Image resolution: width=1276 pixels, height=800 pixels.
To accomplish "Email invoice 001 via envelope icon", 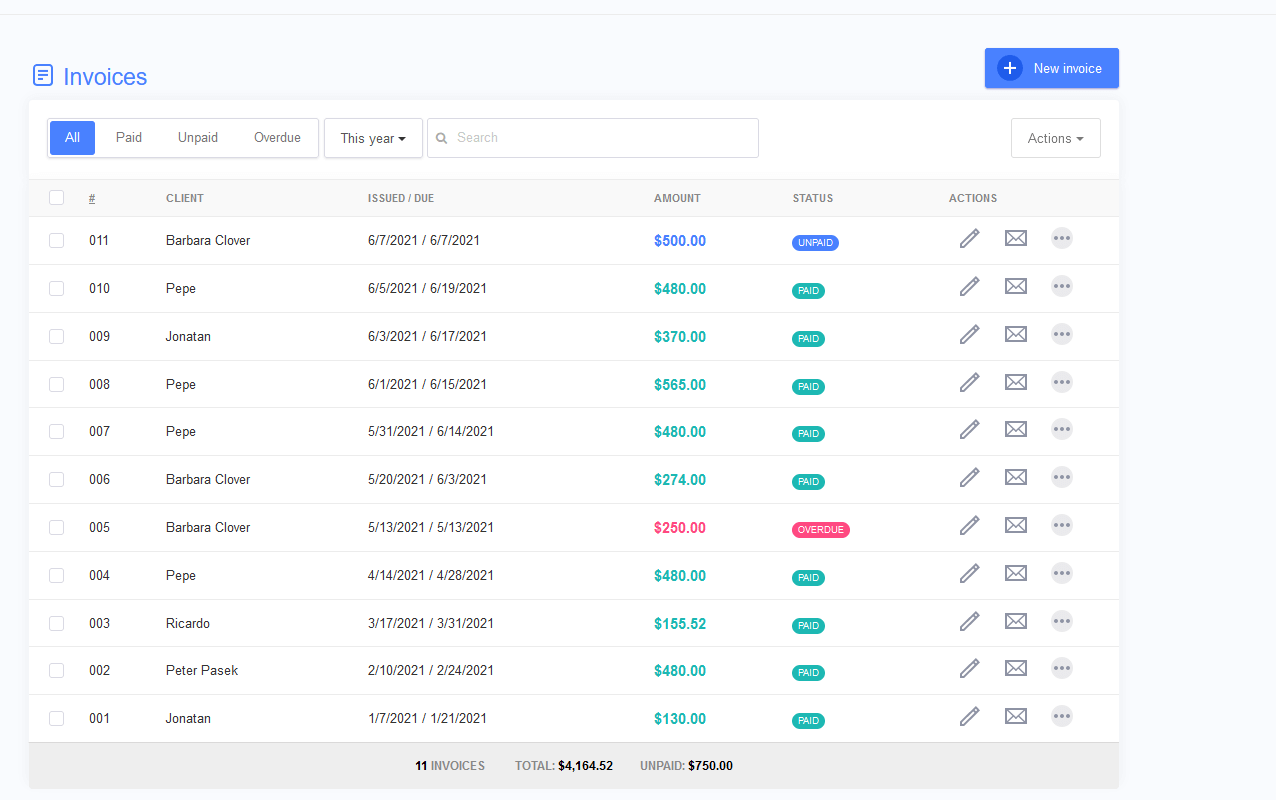I will pyautogui.click(x=1016, y=716).
